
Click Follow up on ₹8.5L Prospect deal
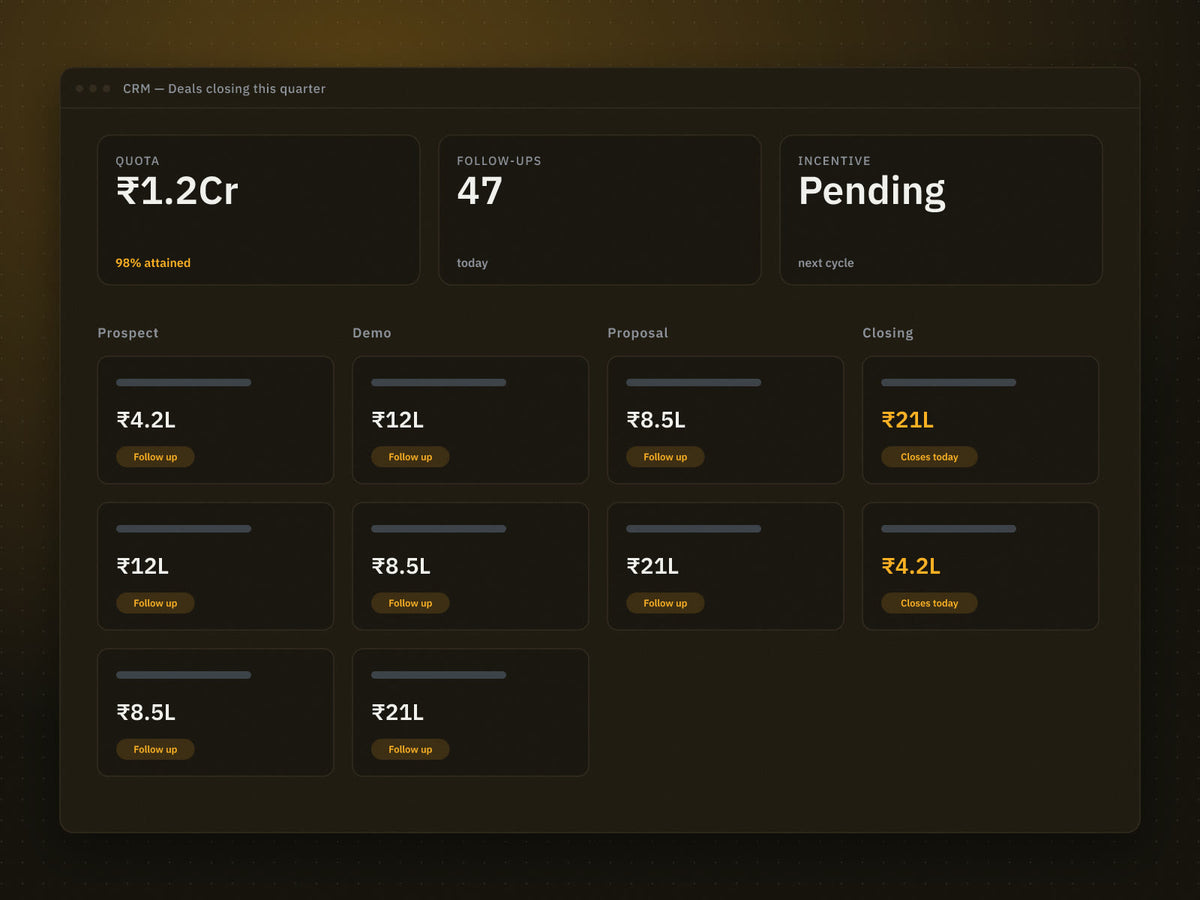155,749
